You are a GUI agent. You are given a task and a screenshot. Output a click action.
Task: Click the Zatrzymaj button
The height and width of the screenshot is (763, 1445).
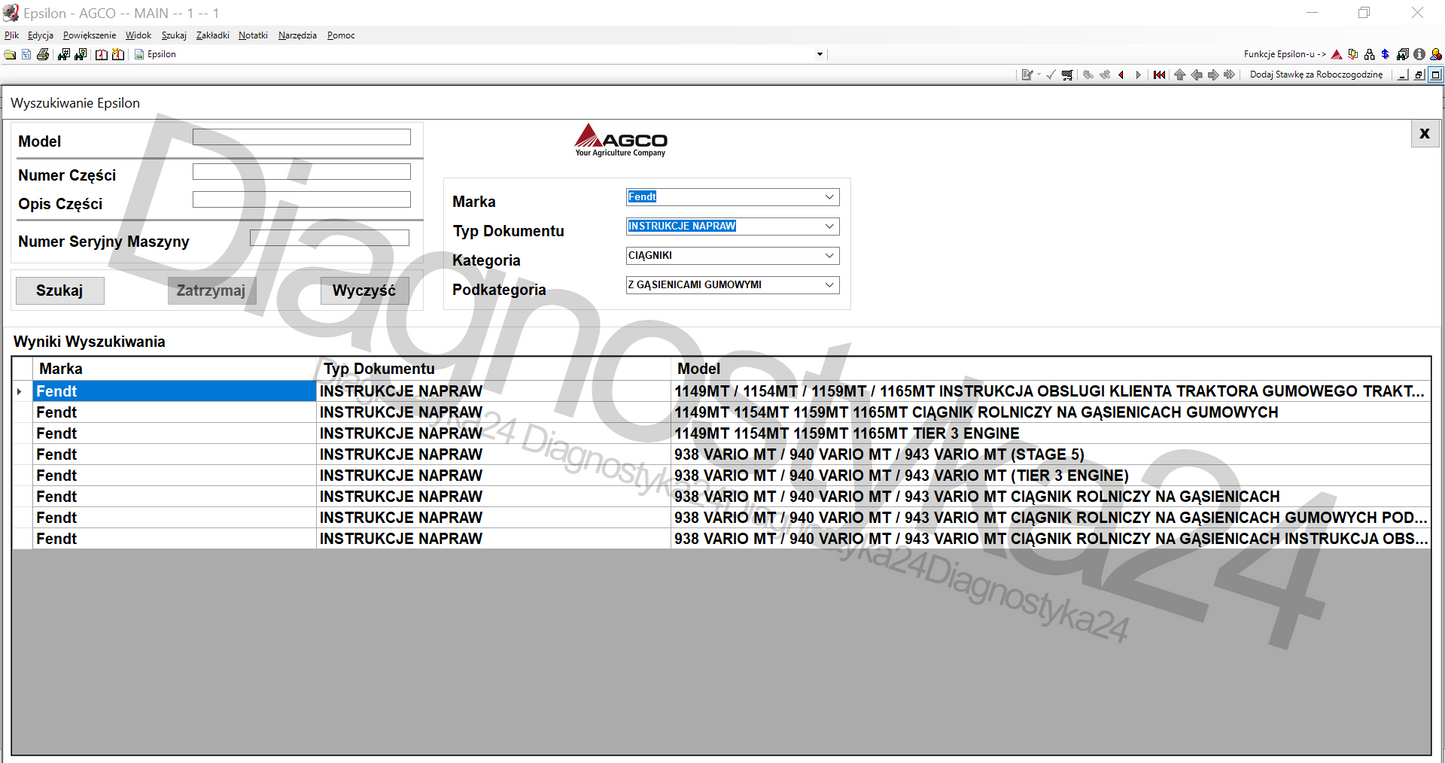tap(211, 291)
